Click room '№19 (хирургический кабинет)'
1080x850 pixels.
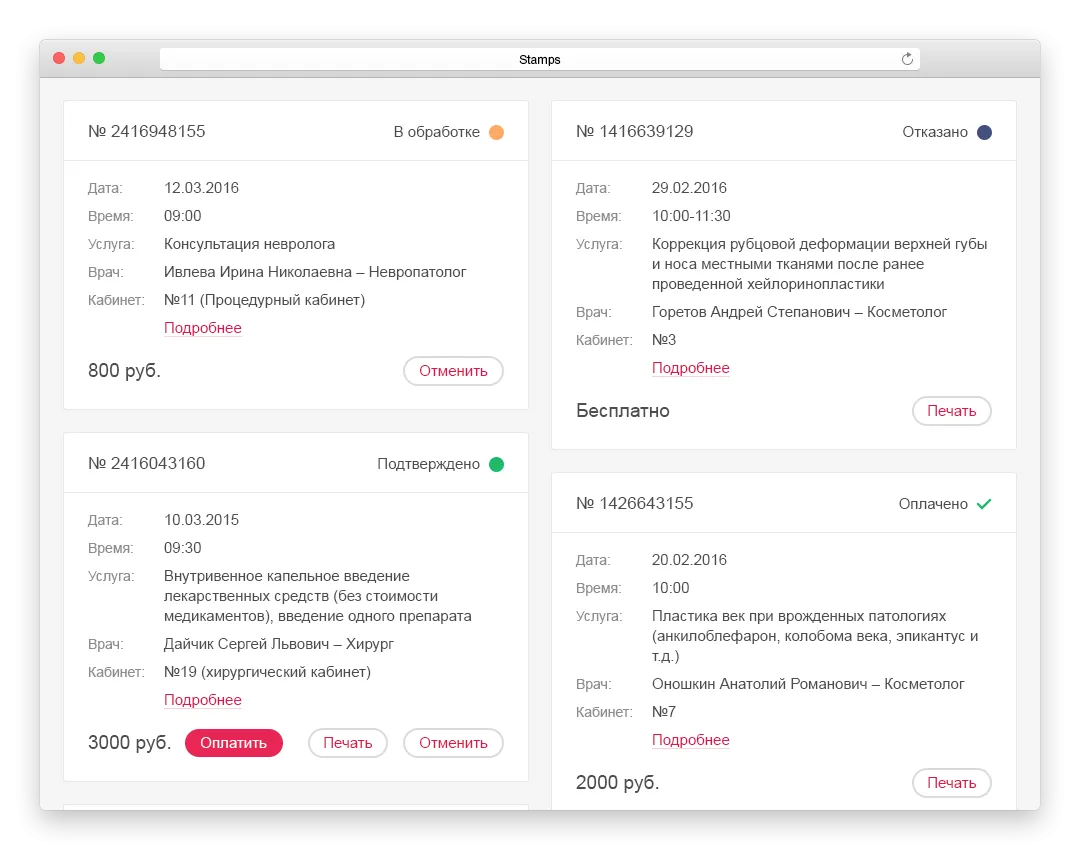267,672
